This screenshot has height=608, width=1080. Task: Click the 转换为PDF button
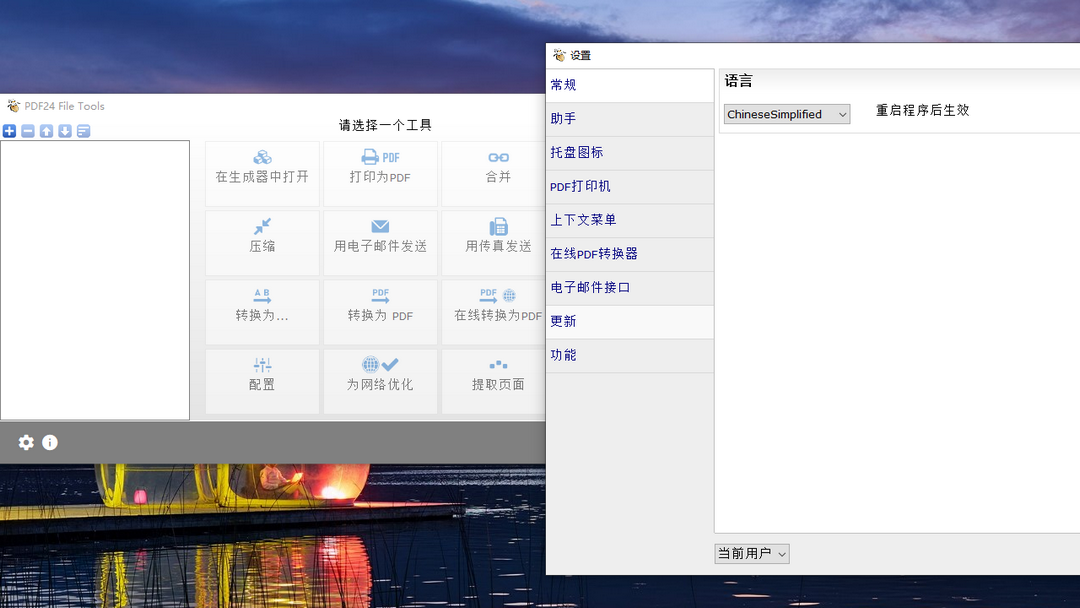point(380,312)
